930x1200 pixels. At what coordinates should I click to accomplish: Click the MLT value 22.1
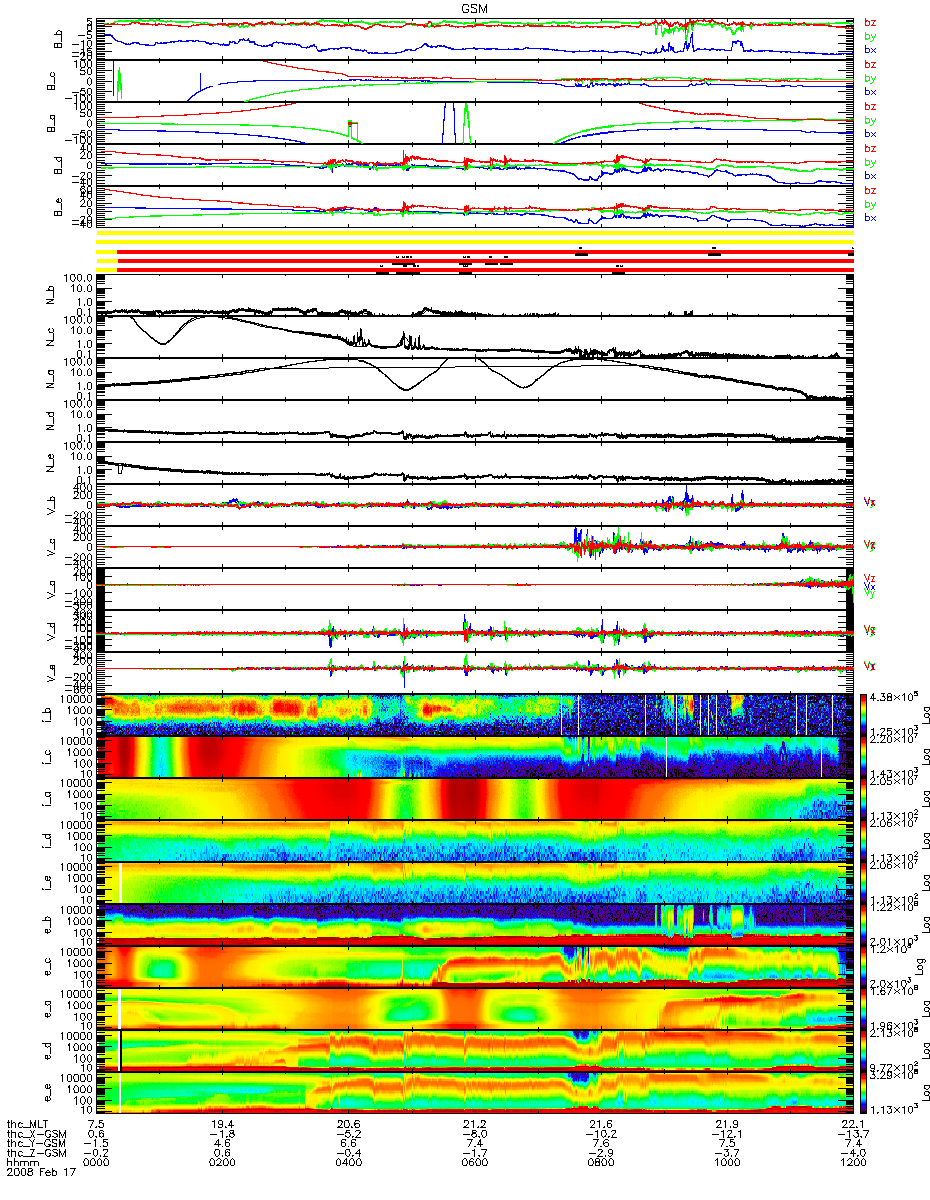853,1124
